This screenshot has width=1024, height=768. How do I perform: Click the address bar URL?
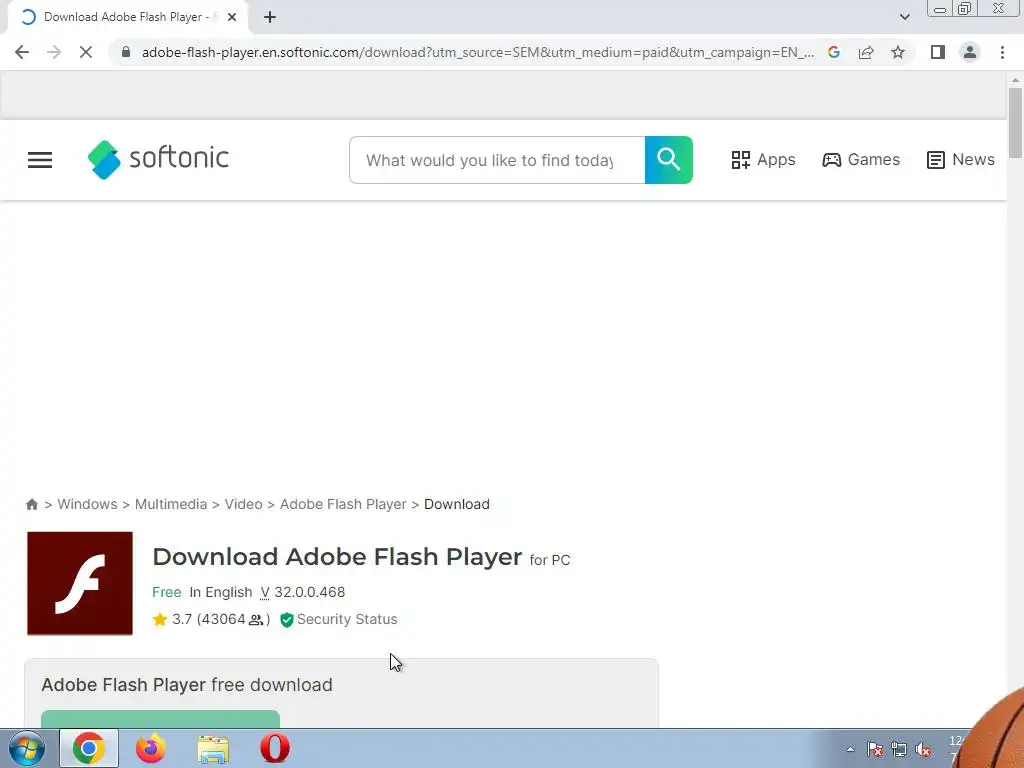(x=477, y=52)
